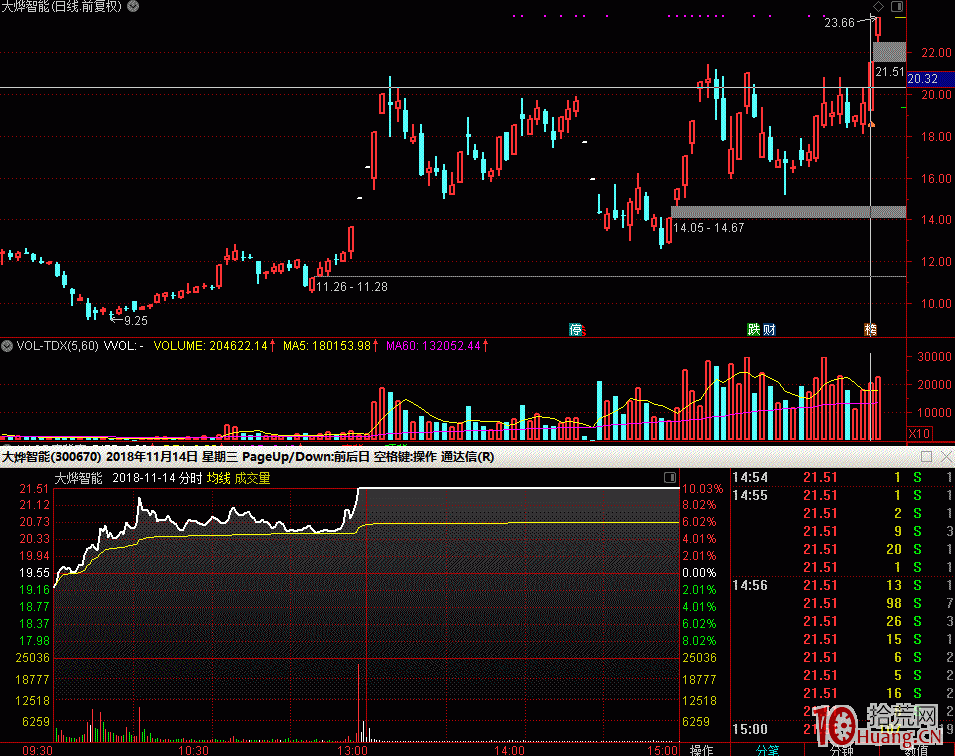
Task: Open dropdown next to 大烨智能 chart title
Action: coord(134,7)
